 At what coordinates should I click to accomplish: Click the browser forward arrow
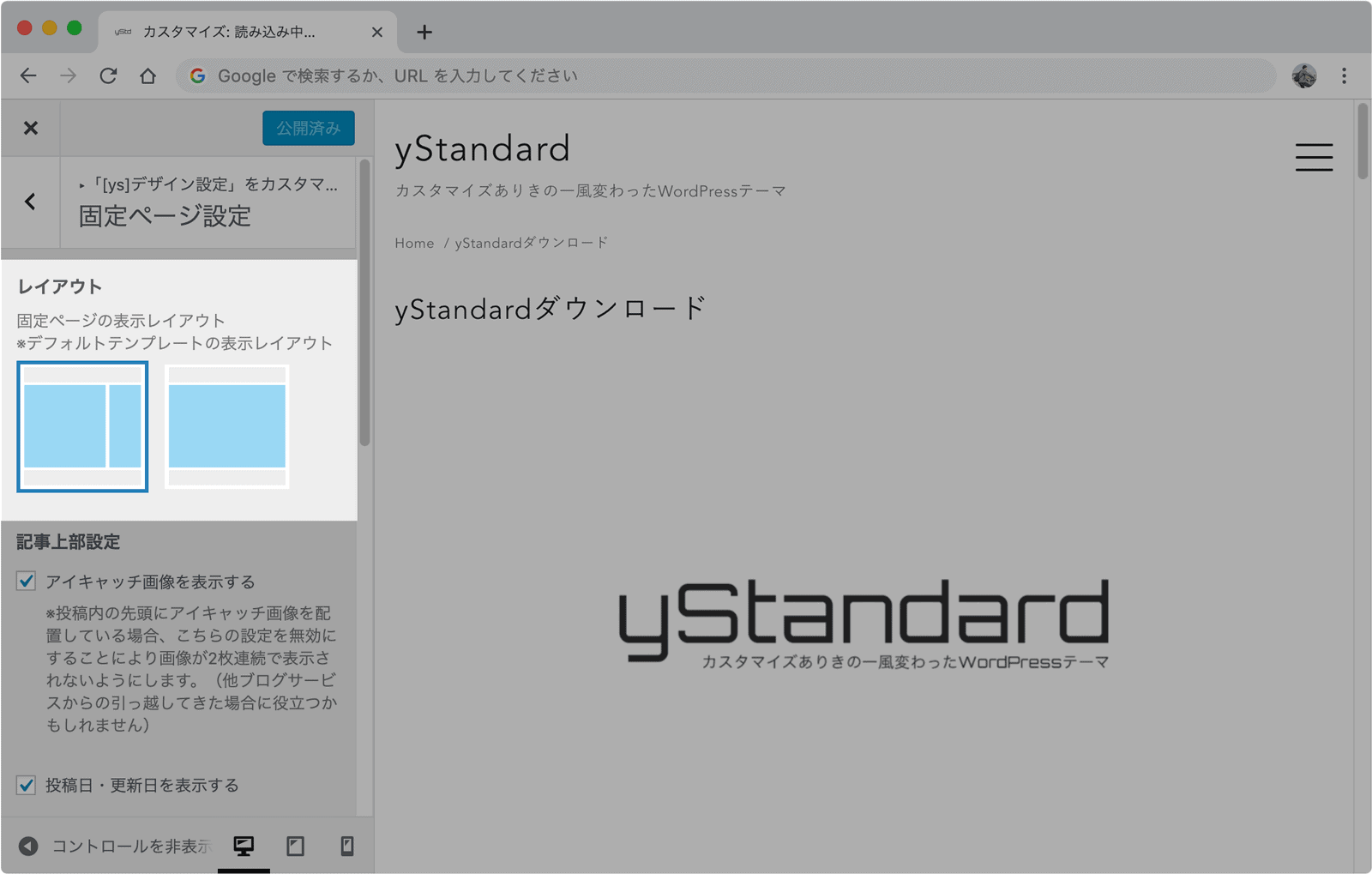click(68, 75)
